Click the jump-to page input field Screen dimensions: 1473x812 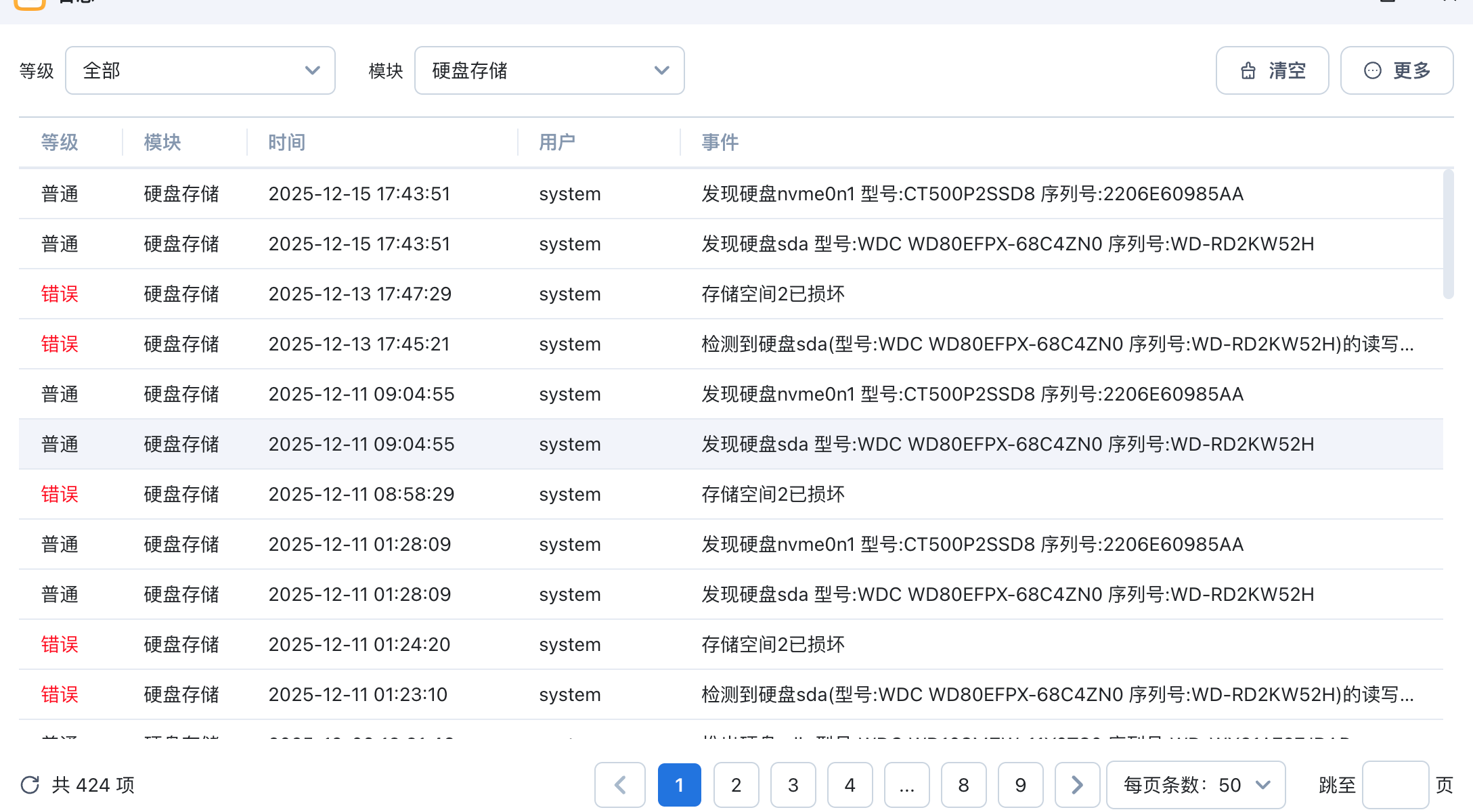(x=1395, y=785)
